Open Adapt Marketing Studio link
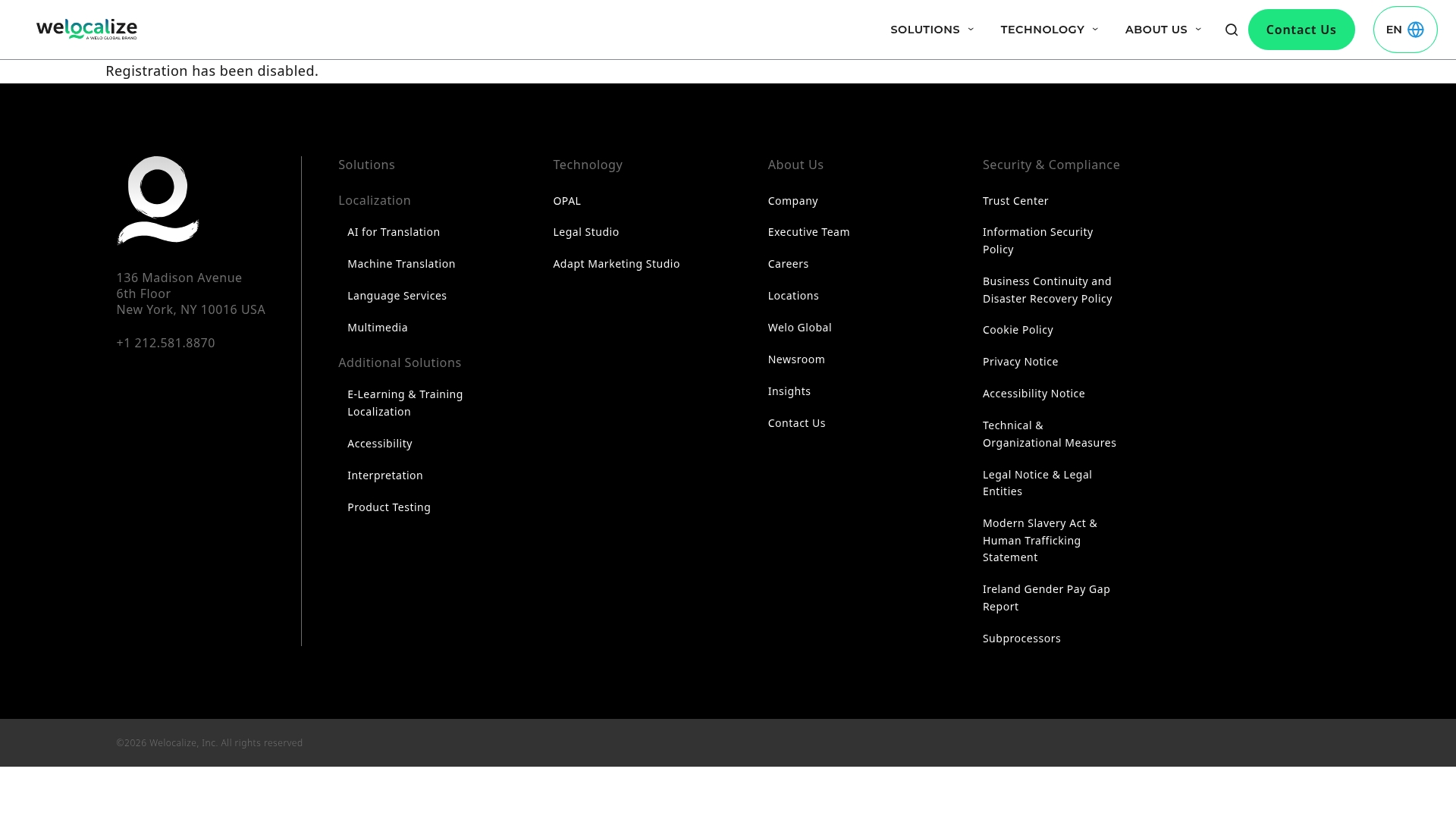 pos(617,264)
